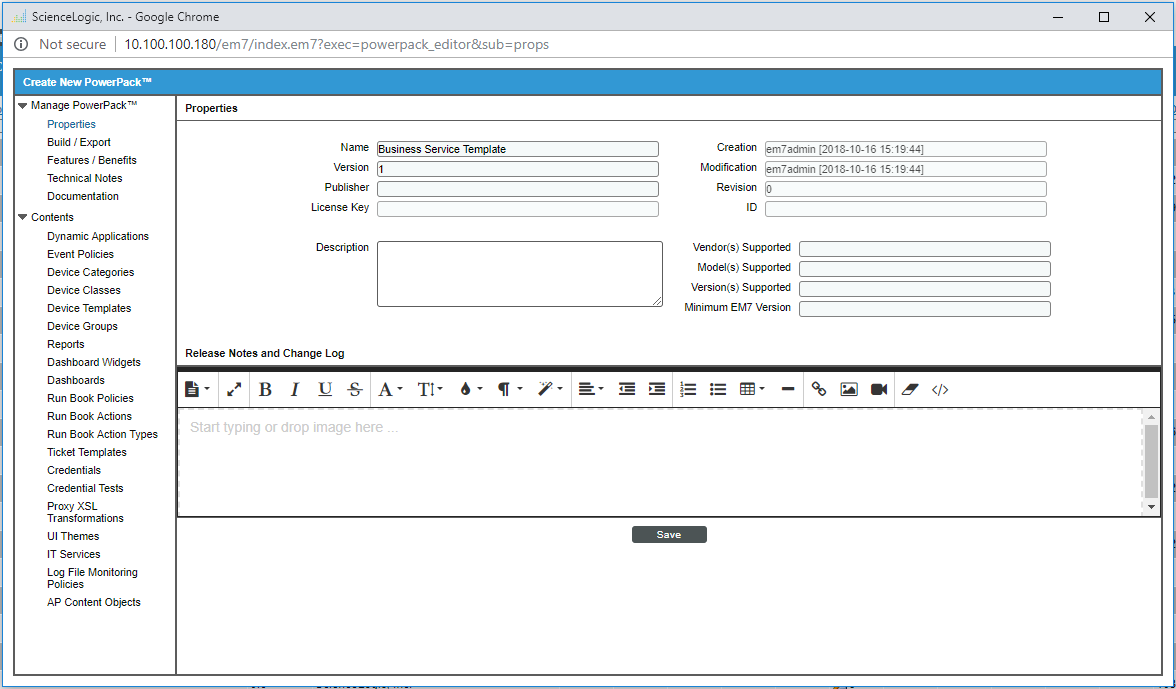This screenshot has width=1176, height=689.
Task: Expand editor to fullscreen
Action: click(234, 390)
